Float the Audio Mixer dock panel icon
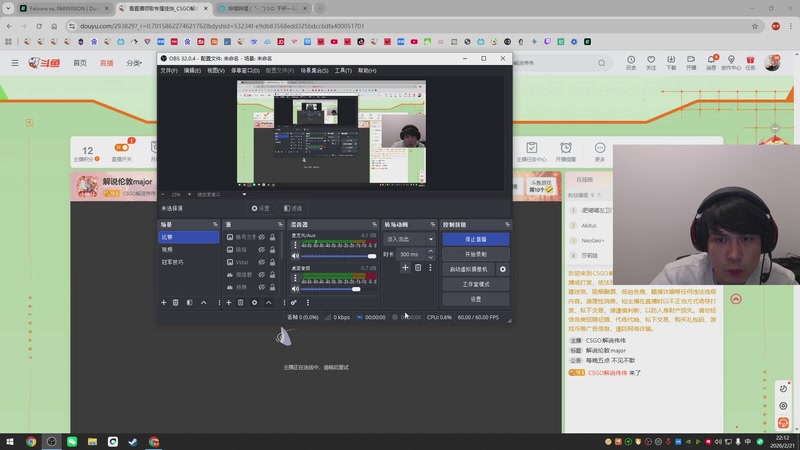Image resolution: width=800 pixels, height=450 pixels. point(374,224)
